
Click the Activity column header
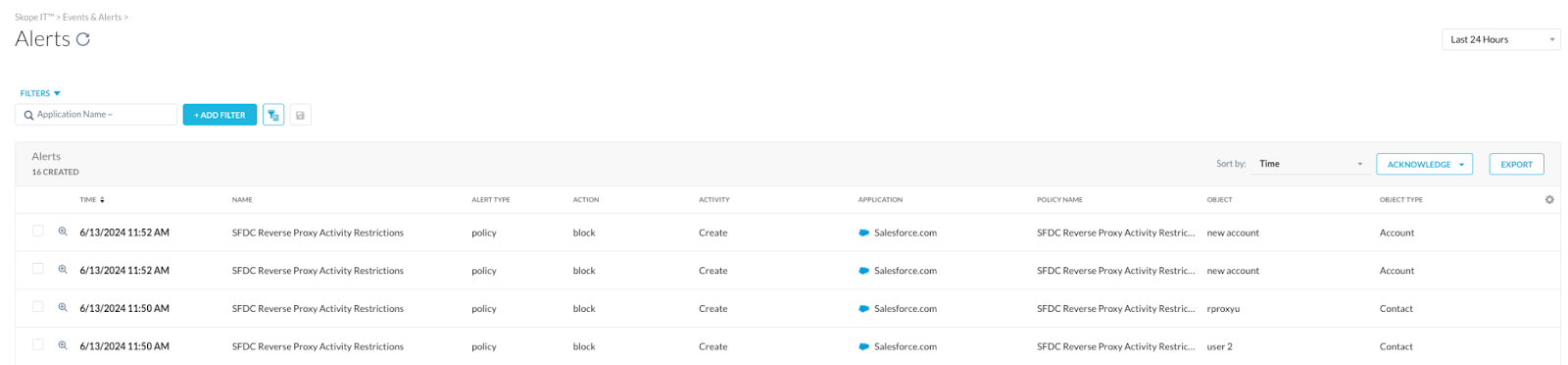(714, 199)
